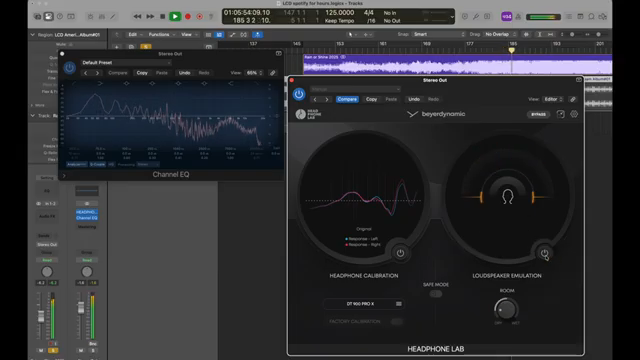Toggle Loudspeaker Emulation power button

tap(544, 253)
